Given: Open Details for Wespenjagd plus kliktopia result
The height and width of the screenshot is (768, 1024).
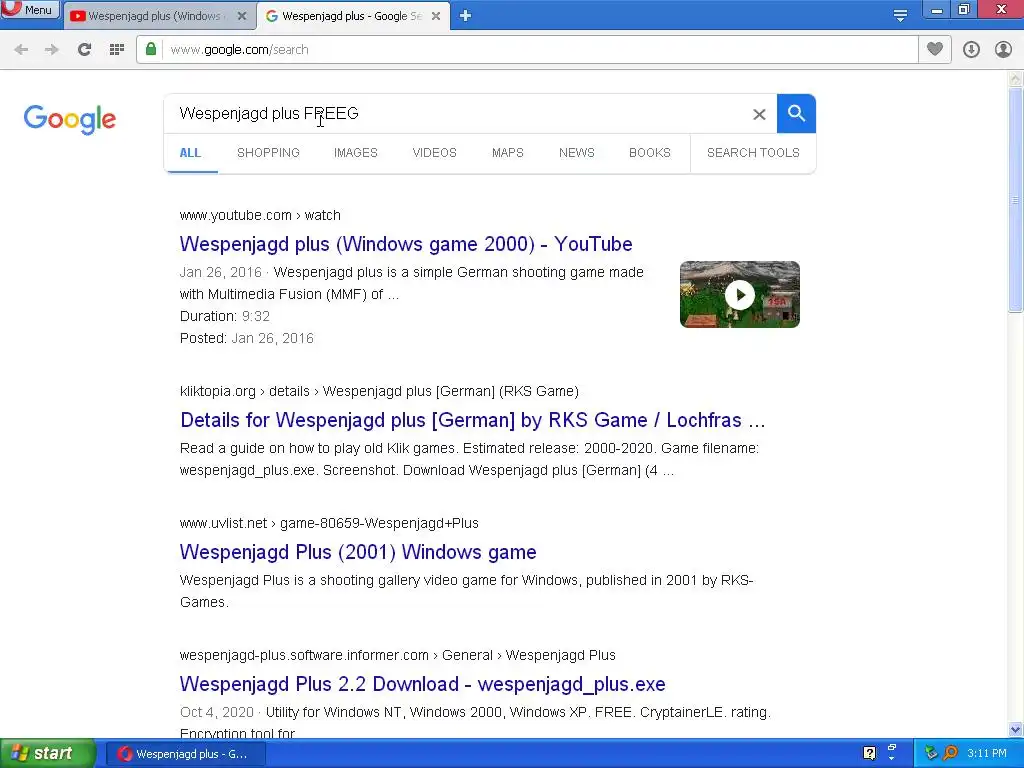Looking at the screenshot, I should [x=472, y=420].
